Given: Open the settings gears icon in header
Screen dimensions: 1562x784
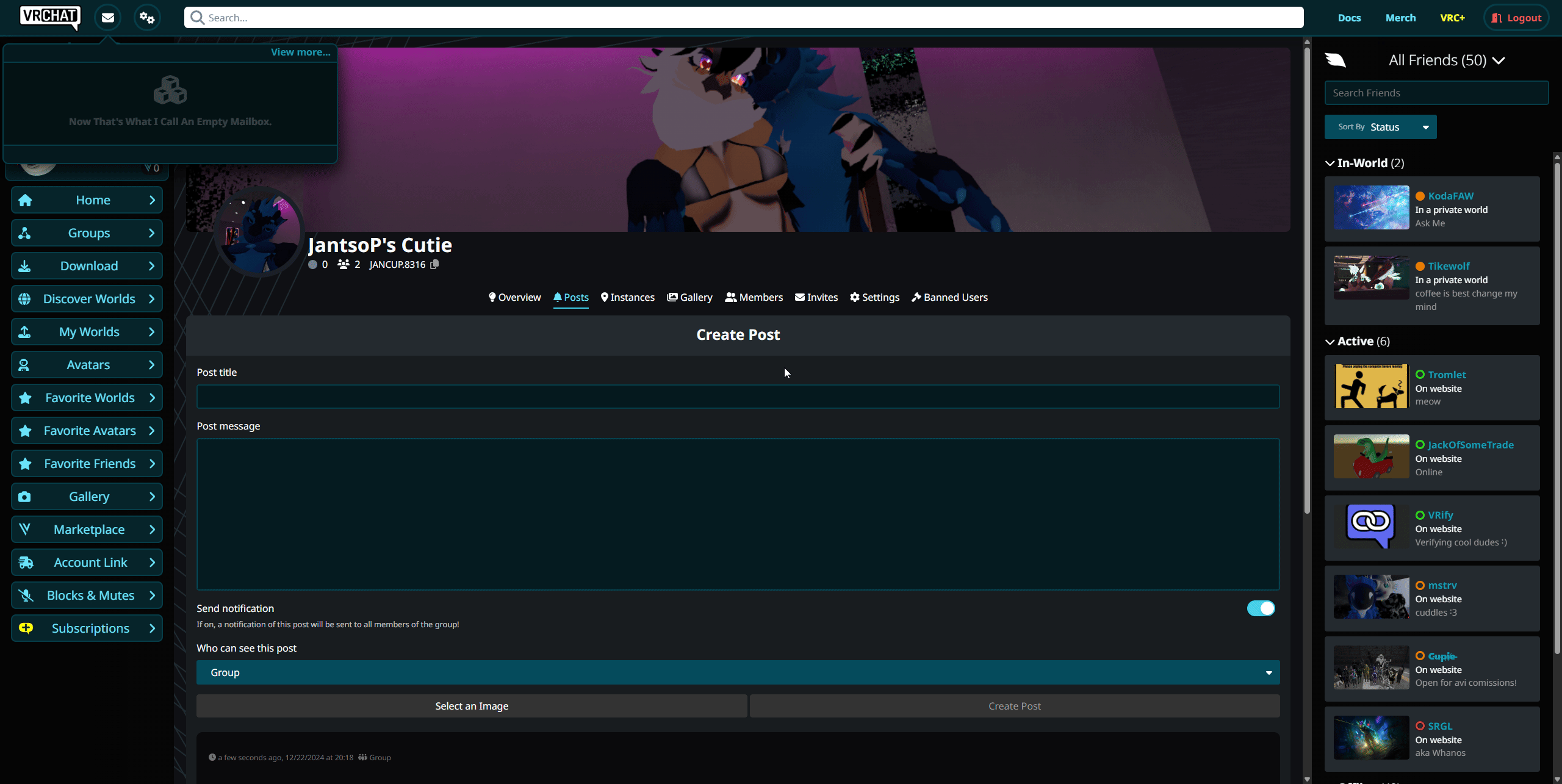Looking at the screenshot, I should (147, 18).
